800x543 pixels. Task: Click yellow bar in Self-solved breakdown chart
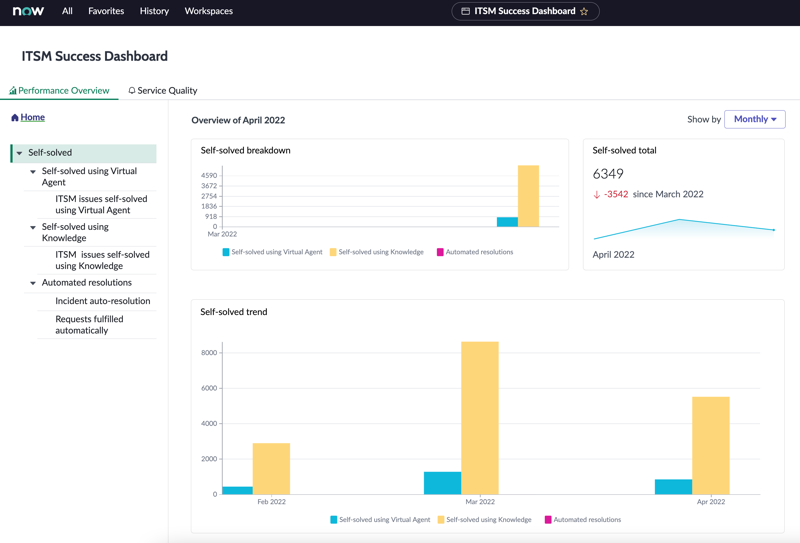point(528,196)
